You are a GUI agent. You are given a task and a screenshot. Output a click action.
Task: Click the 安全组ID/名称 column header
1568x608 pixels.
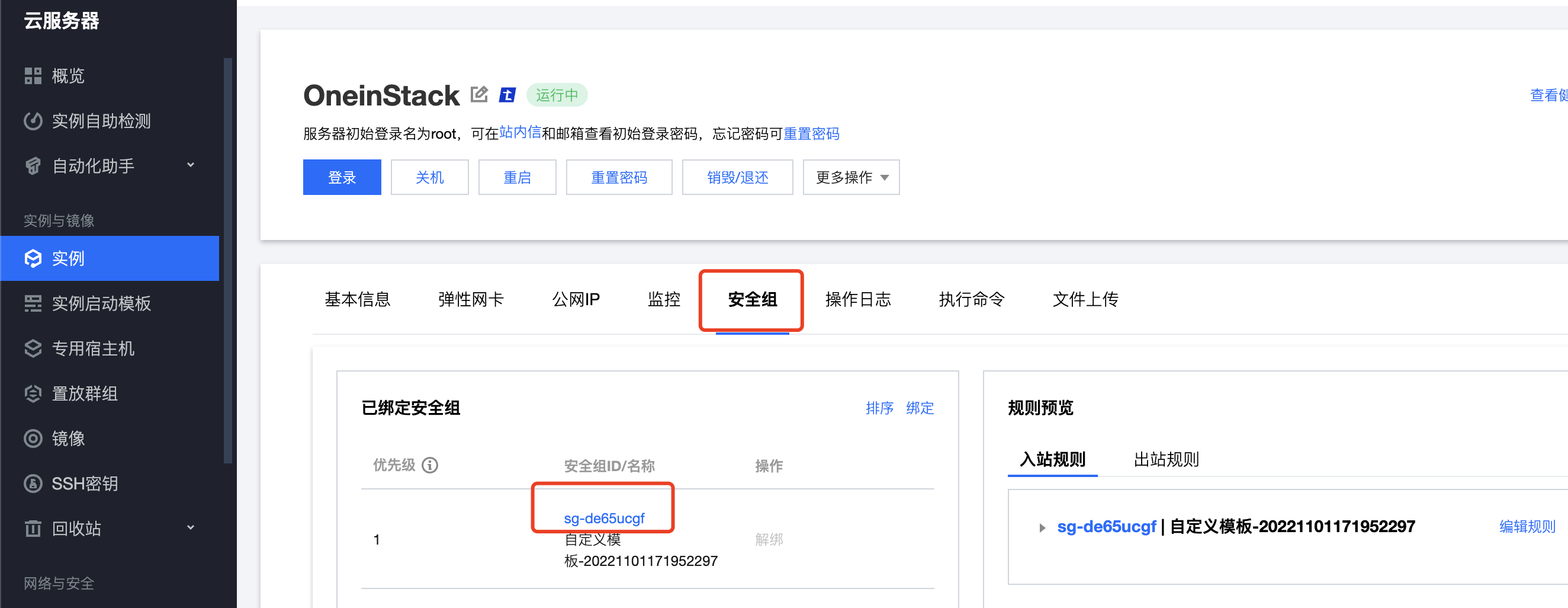(609, 466)
